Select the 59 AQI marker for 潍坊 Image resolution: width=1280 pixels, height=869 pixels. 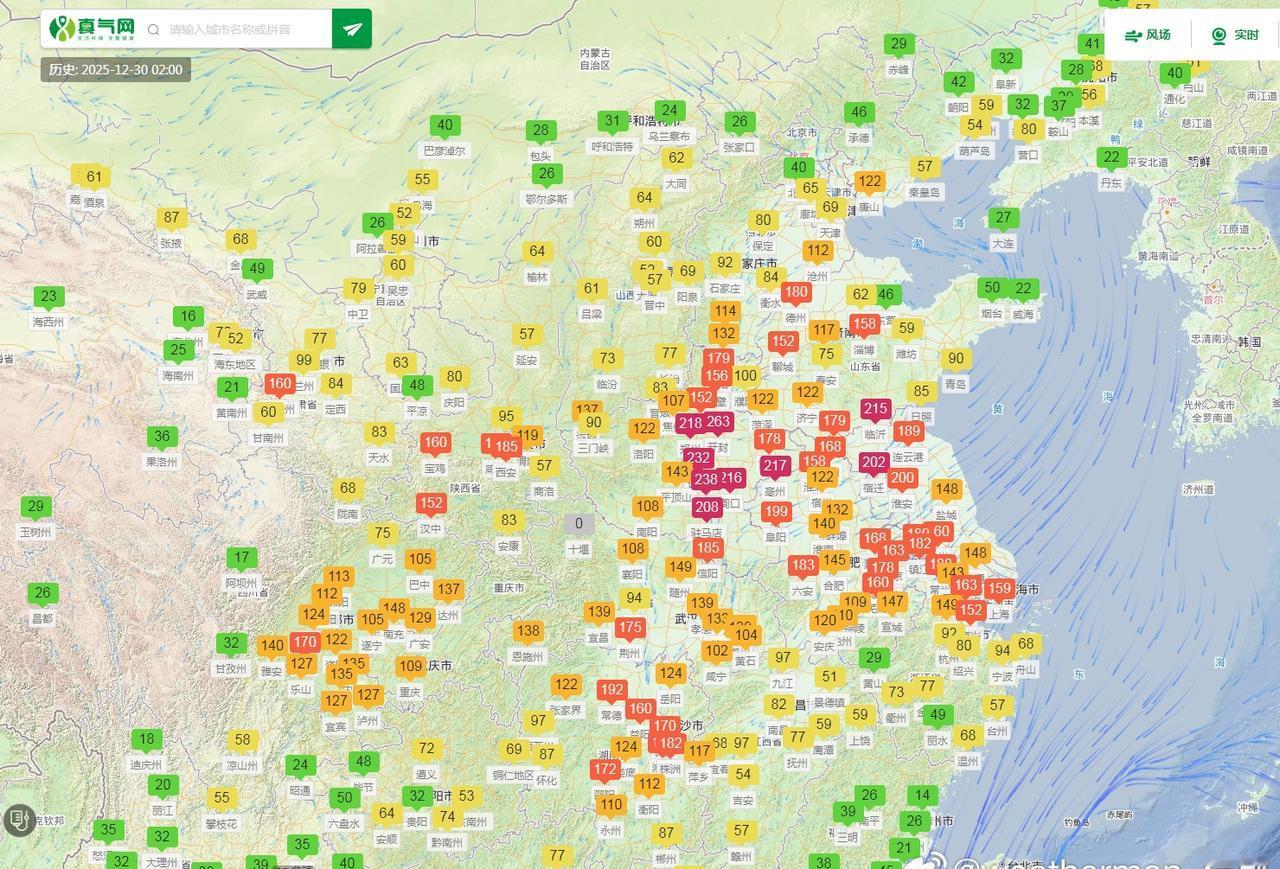(907, 327)
